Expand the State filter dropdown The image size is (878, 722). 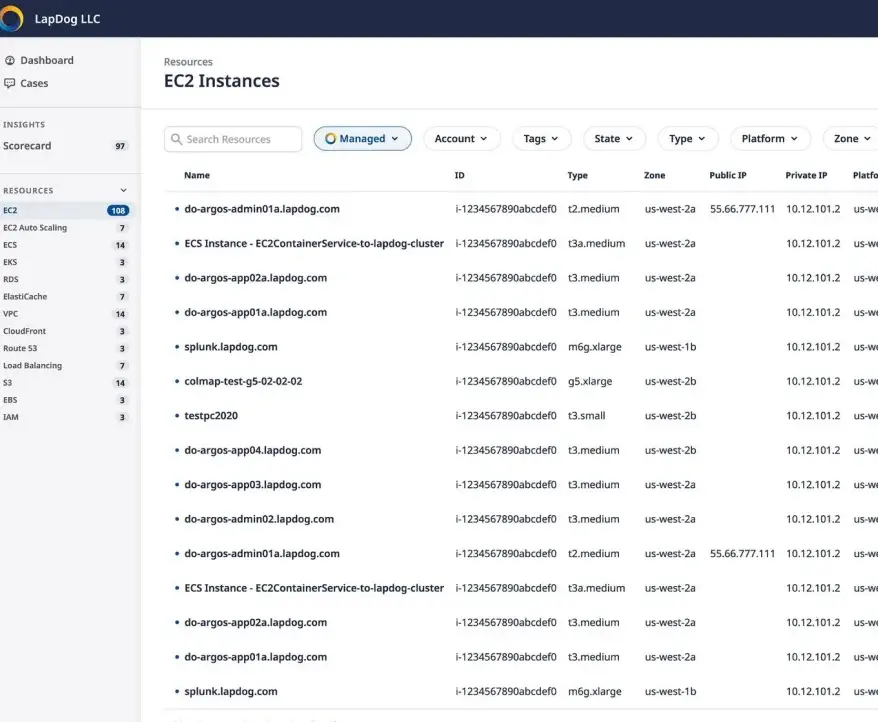[x=613, y=138]
